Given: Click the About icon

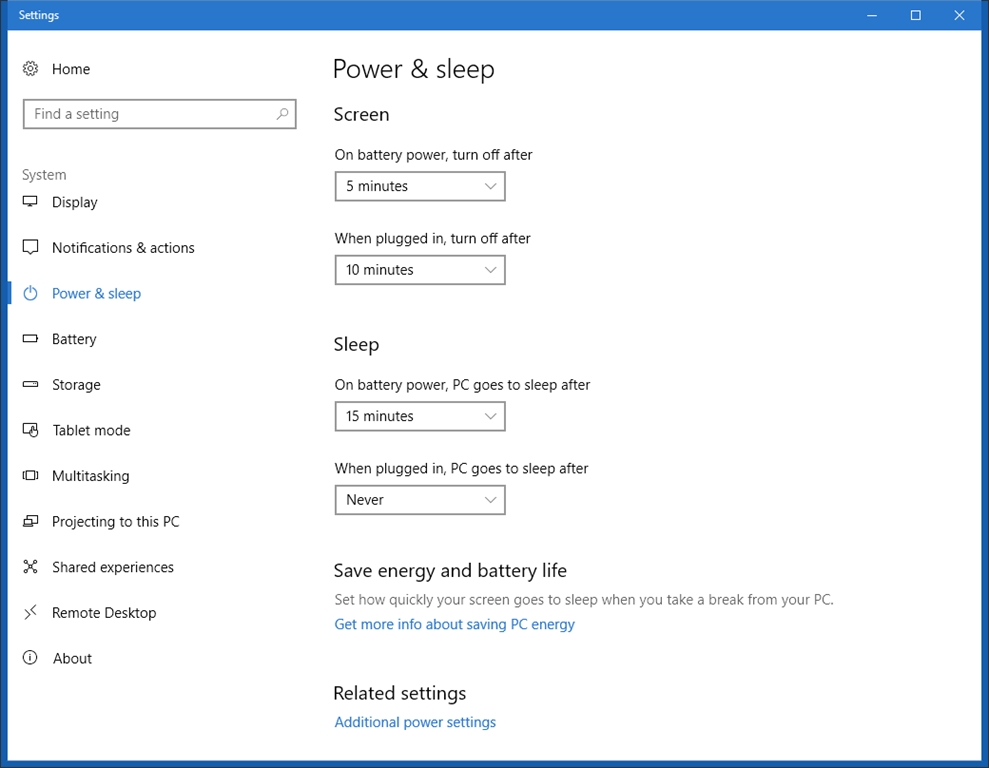Looking at the screenshot, I should click(x=30, y=658).
